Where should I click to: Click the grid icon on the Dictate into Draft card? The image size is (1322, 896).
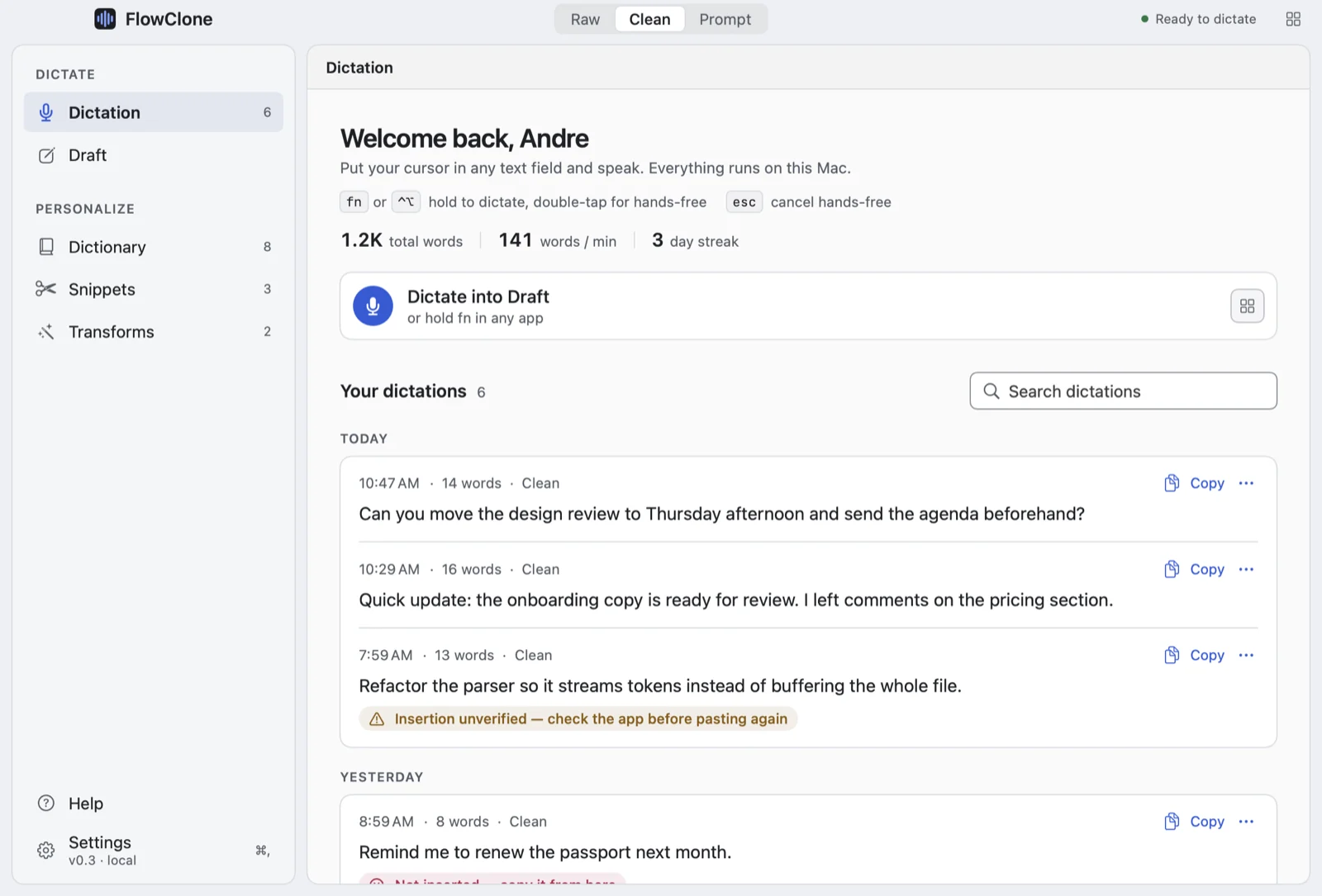click(1247, 306)
